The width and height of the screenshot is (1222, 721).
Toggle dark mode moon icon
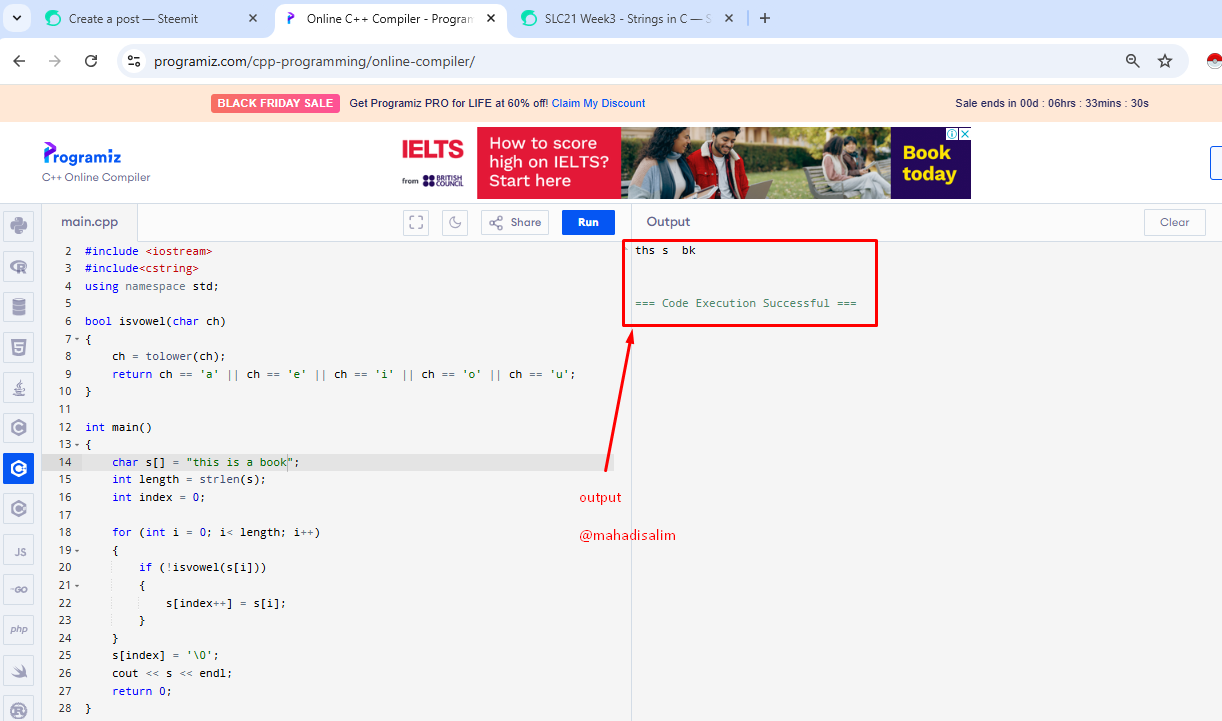coord(455,222)
